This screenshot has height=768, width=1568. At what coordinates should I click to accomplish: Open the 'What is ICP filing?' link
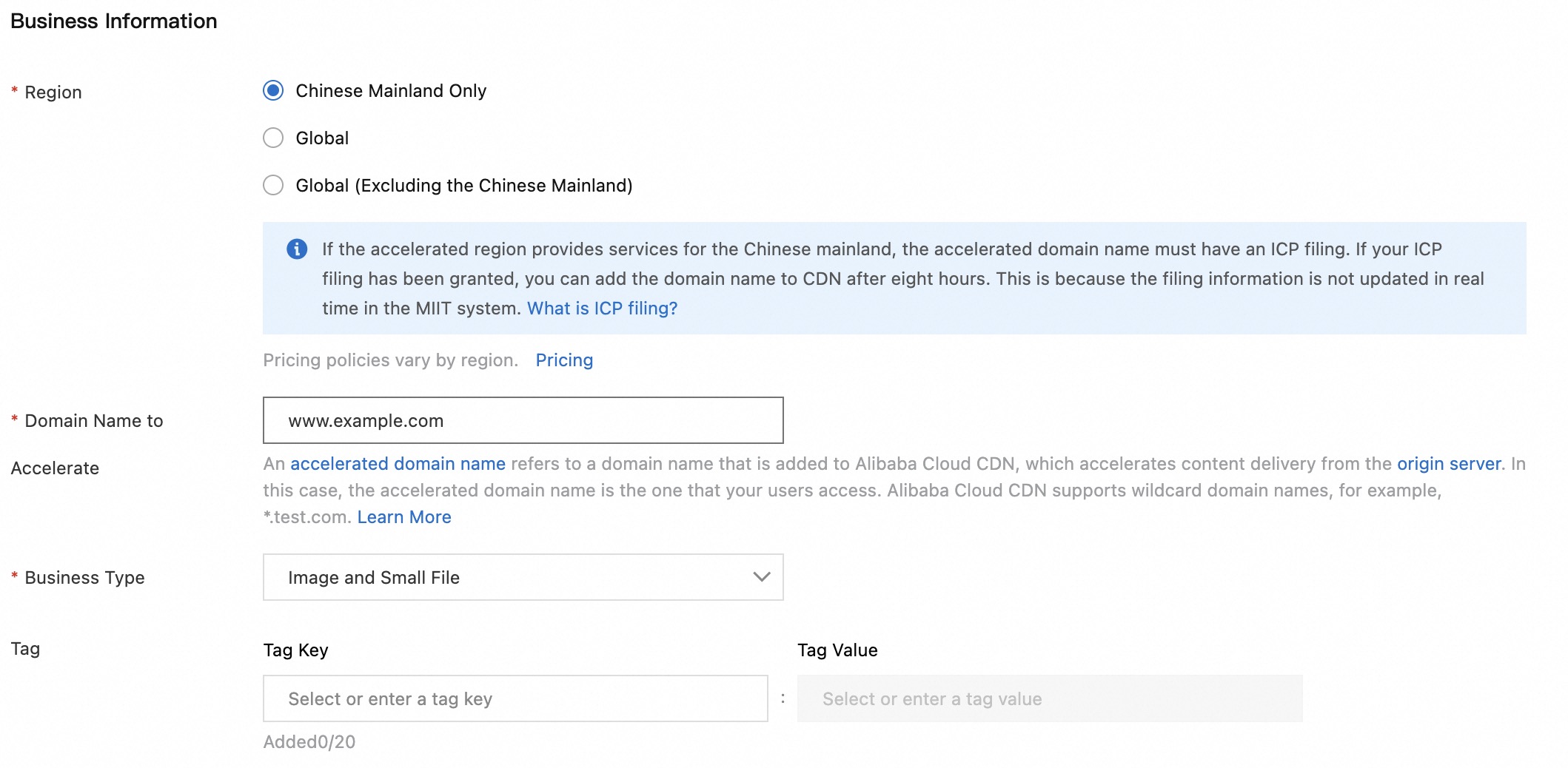(602, 309)
